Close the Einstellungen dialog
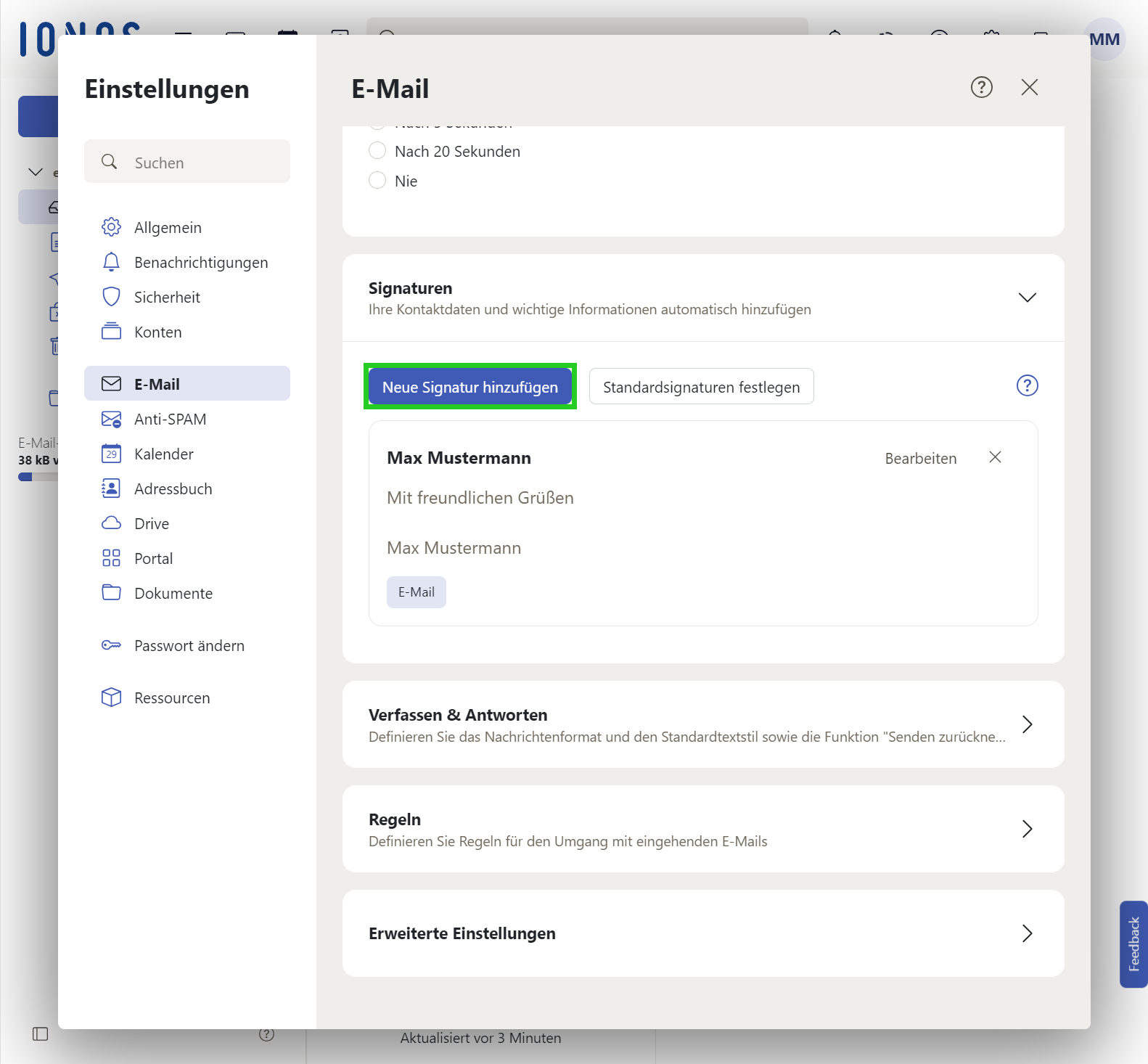 pyautogui.click(x=1029, y=88)
